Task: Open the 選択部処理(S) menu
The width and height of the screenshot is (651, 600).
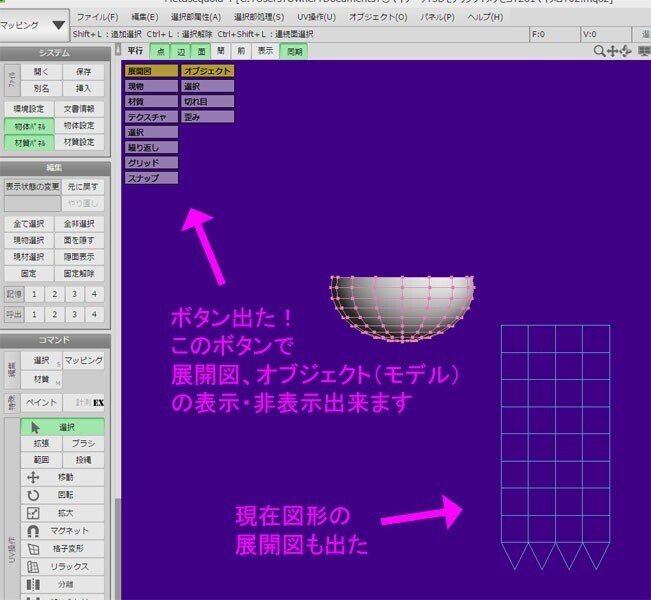Action: (259, 17)
